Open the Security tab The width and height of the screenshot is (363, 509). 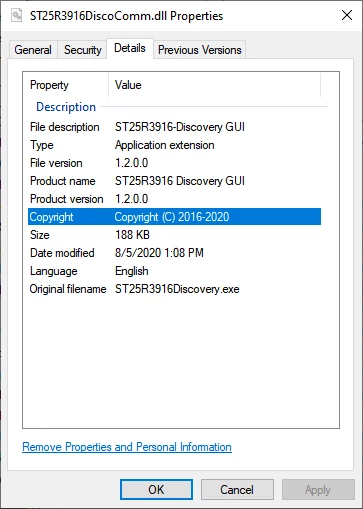coord(82,50)
